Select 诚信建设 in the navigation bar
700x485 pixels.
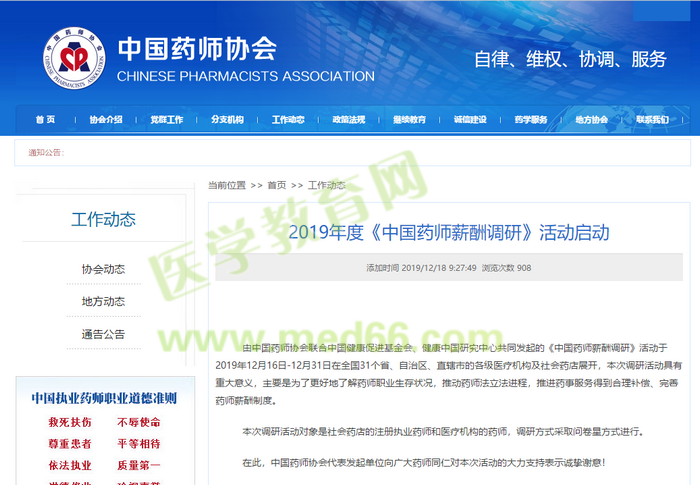click(470, 120)
